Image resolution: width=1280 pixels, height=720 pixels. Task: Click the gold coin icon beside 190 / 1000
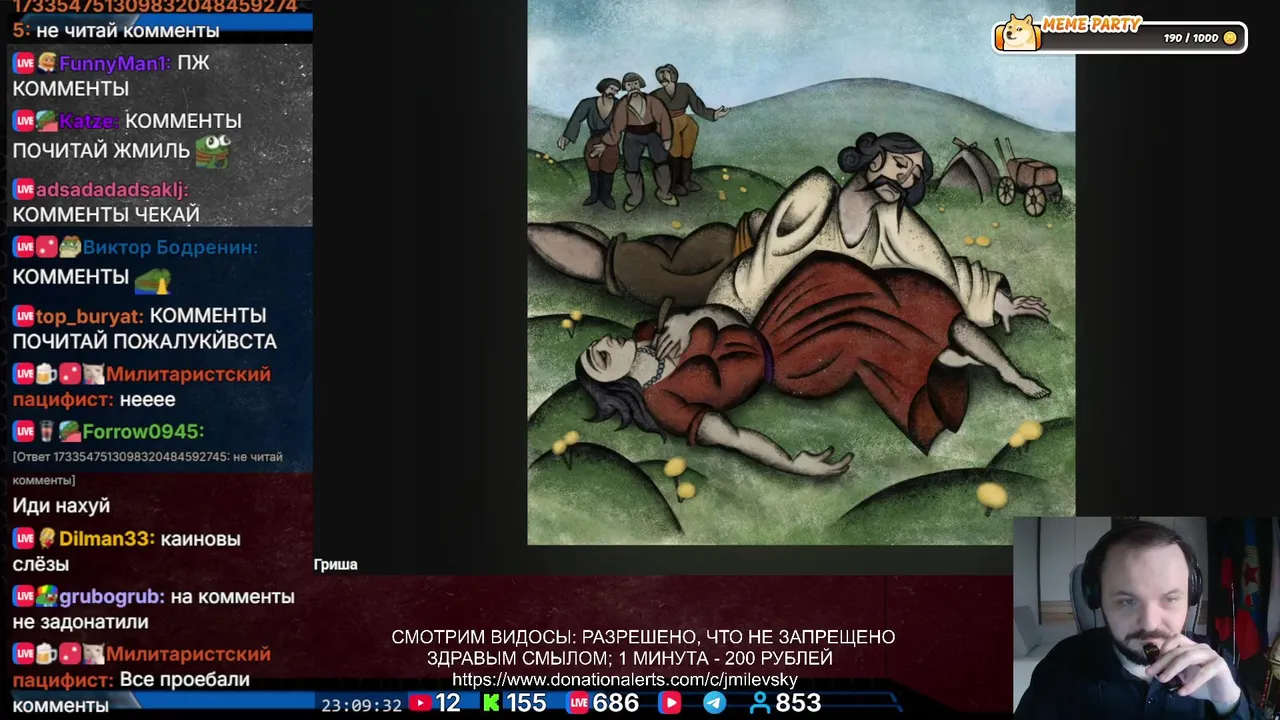coord(1230,38)
